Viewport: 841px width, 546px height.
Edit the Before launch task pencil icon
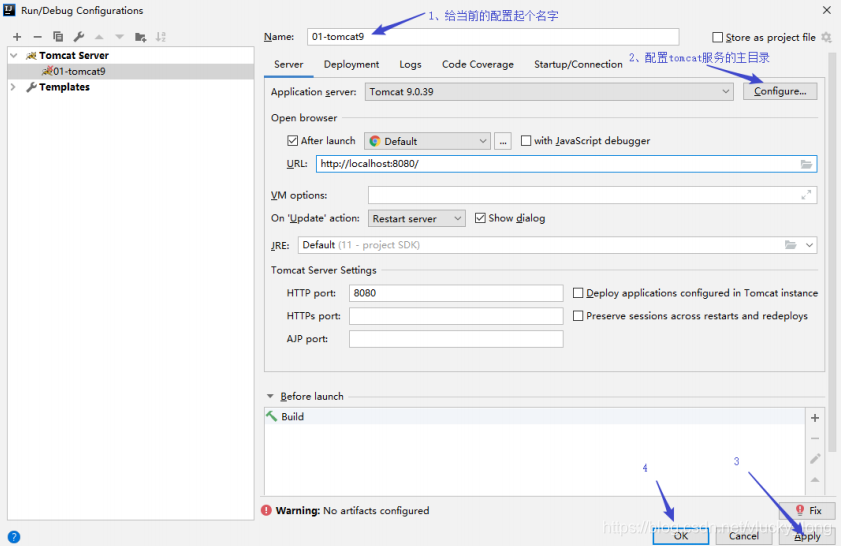click(x=815, y=459)
